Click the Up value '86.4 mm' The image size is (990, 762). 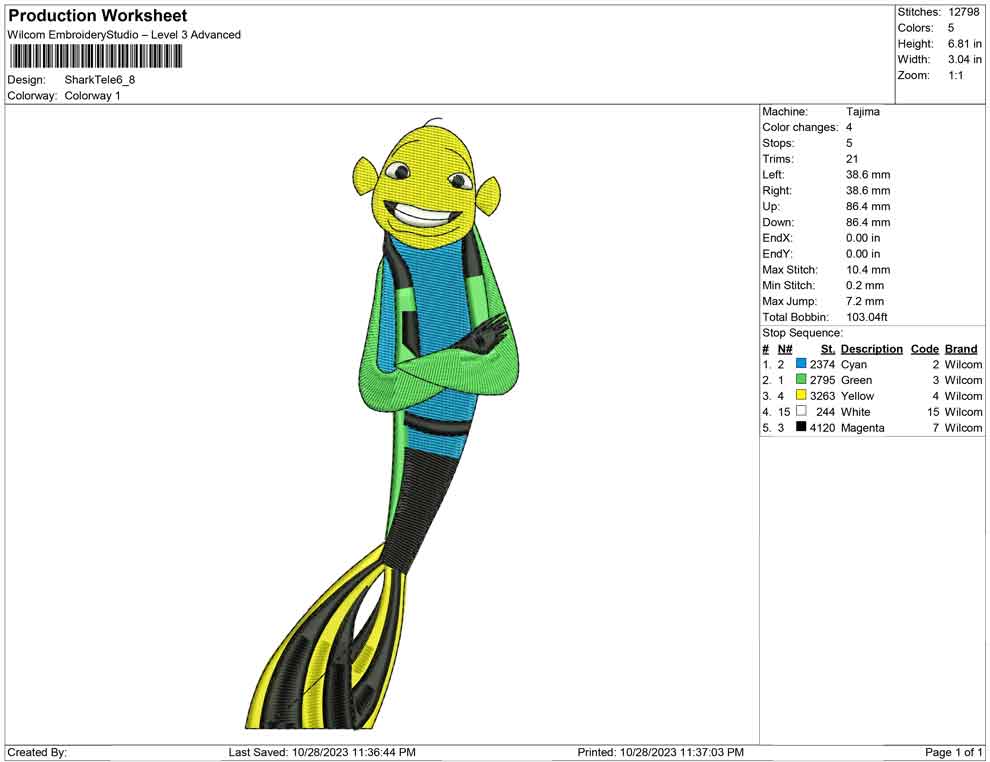tap(868, 206)
